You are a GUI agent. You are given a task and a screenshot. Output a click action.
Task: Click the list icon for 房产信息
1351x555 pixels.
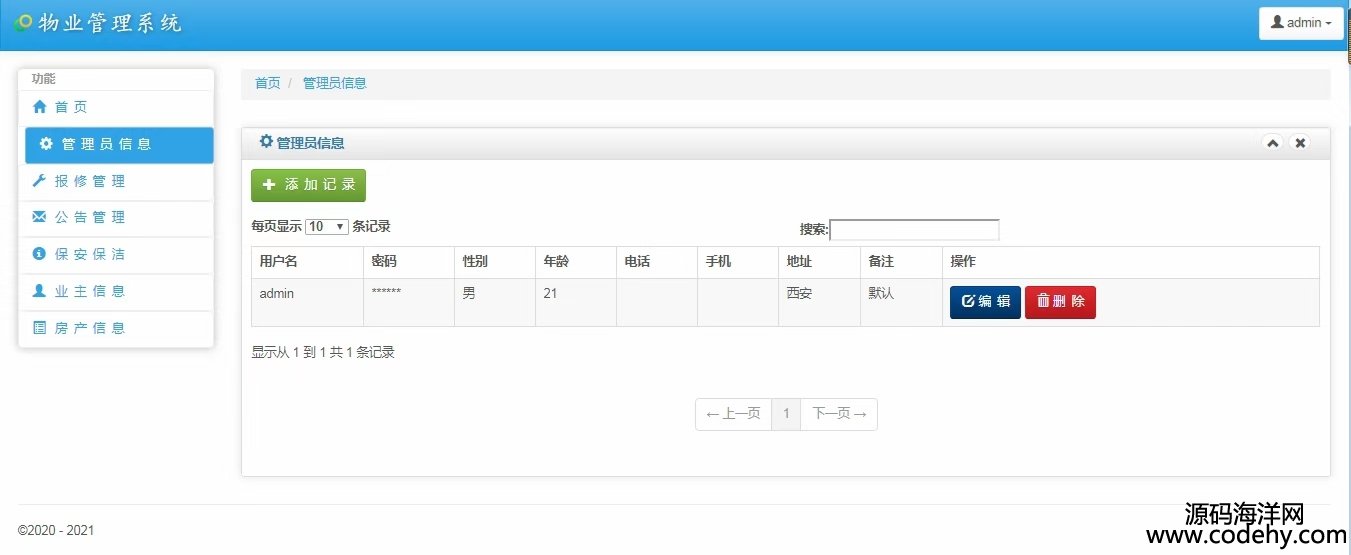40,328
